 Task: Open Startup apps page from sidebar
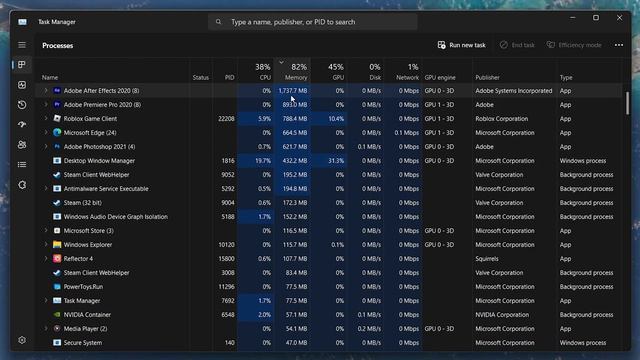(22, 124)
